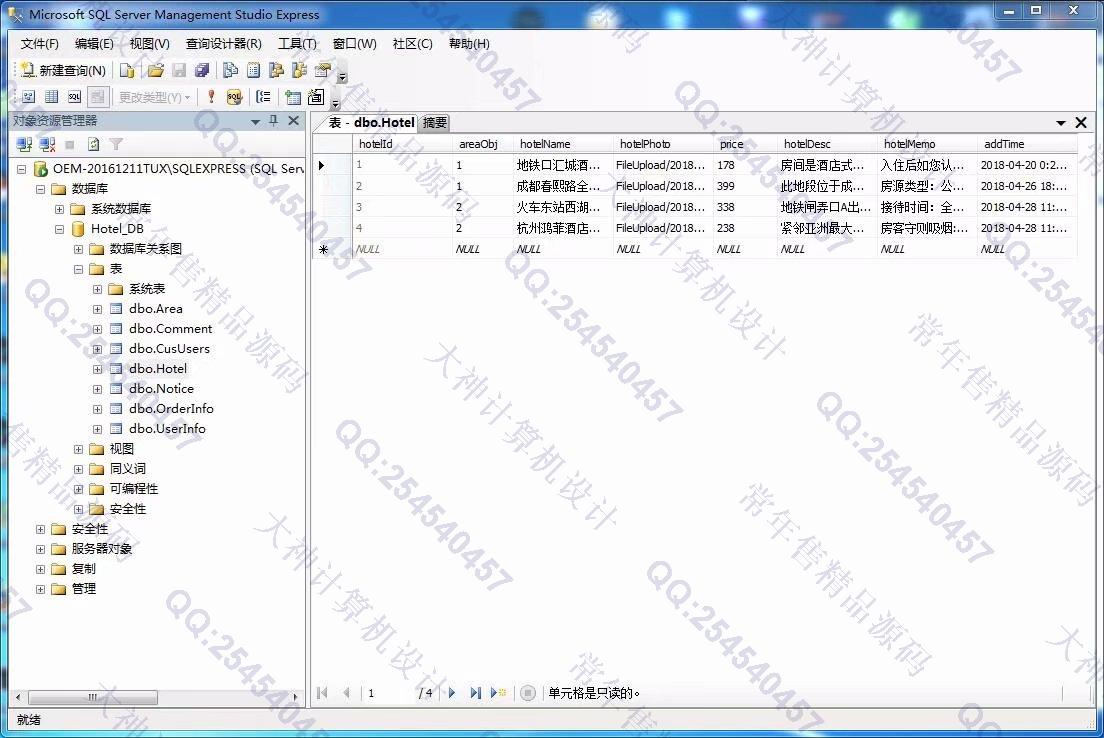This screenshot has height=738, width=1104.
Task: Open the 更改类型 dropdown
Action: [154, 97]
